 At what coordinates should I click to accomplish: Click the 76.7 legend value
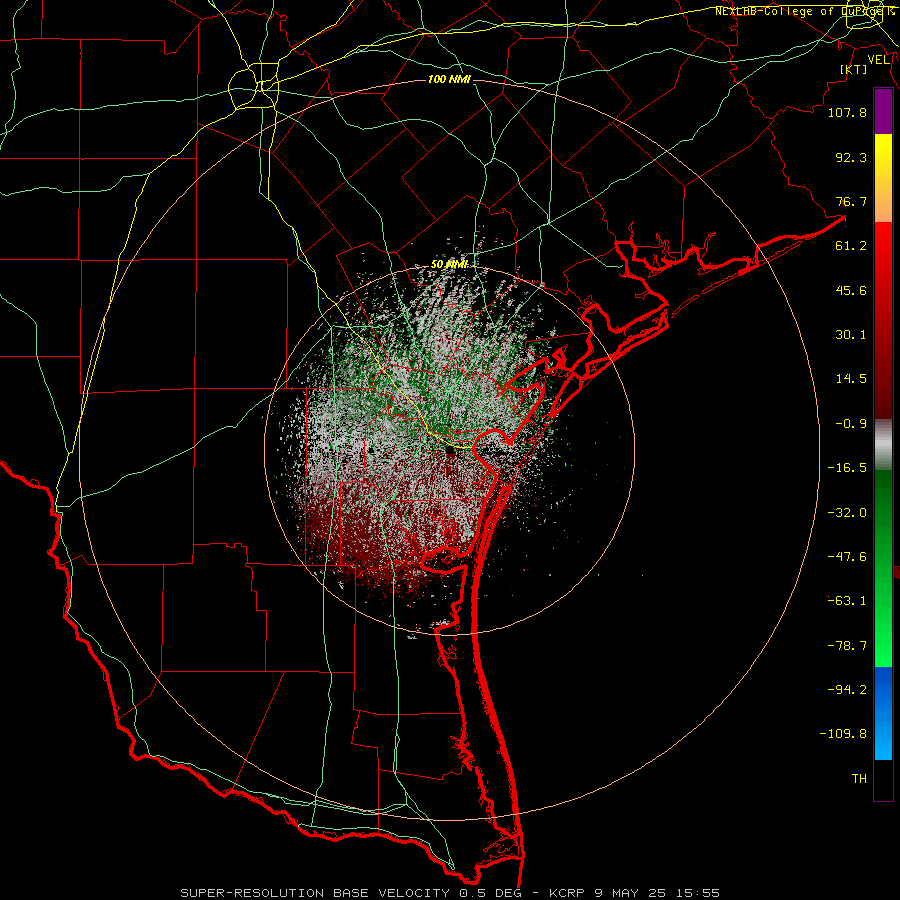pos(851,201)
